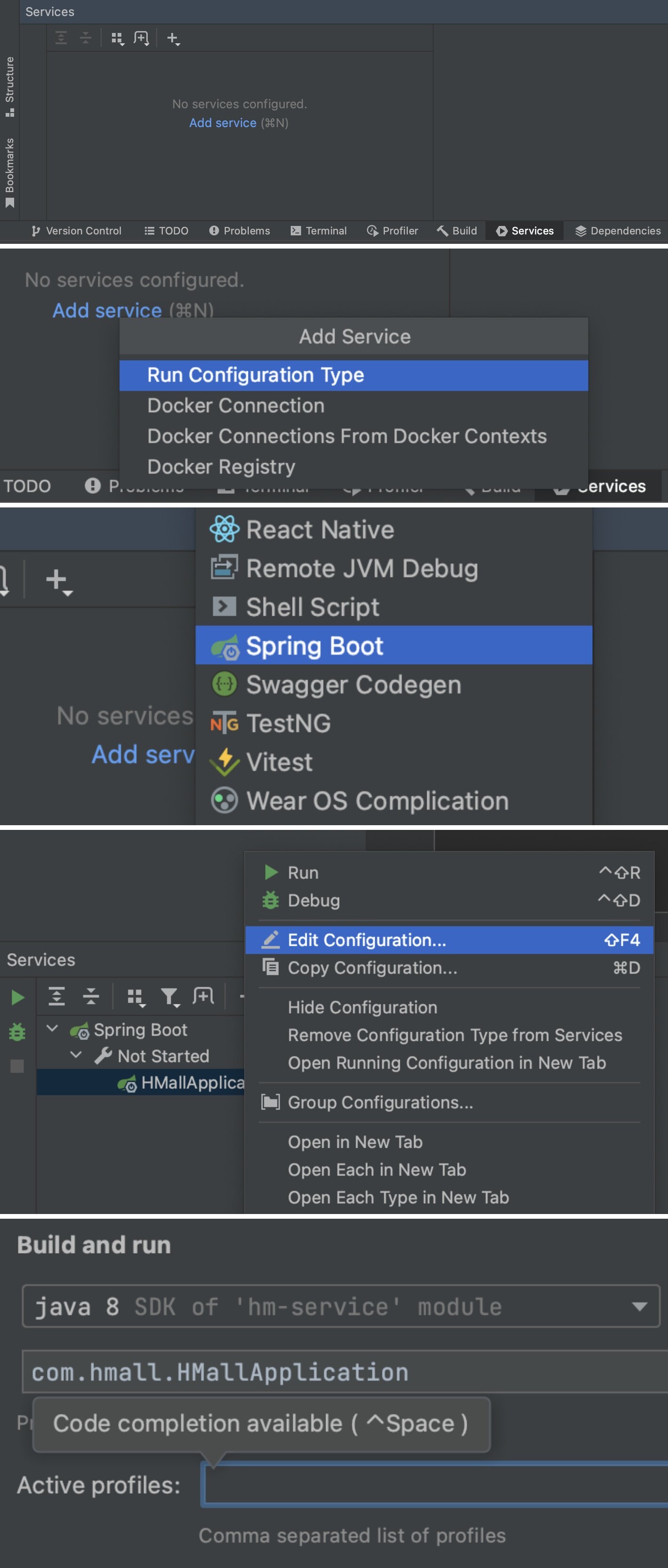Open the Terminal tool window tab

(319, 231)
